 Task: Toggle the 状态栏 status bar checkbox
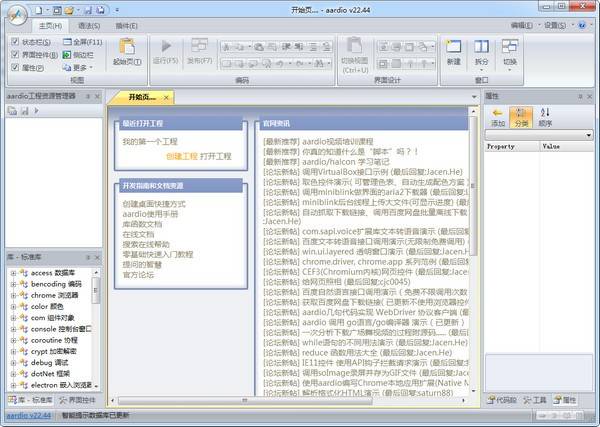click(17, 43)
